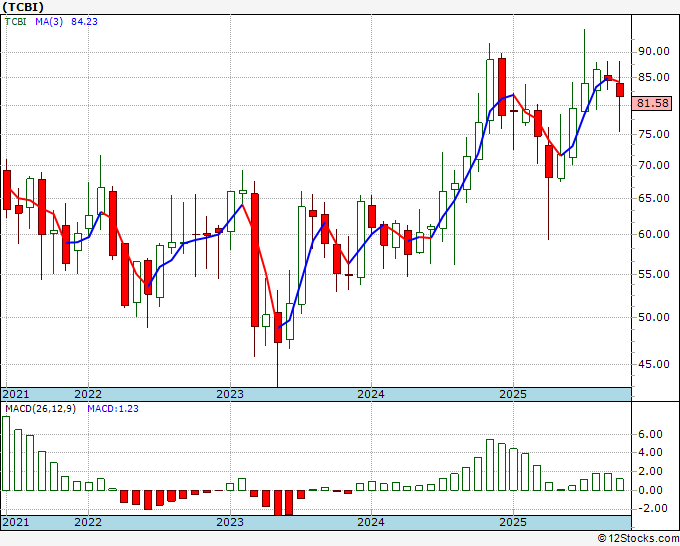Click 2024 on the price chart timeline
This screenshot has width=680, height=546.
(x=371, y=394)
